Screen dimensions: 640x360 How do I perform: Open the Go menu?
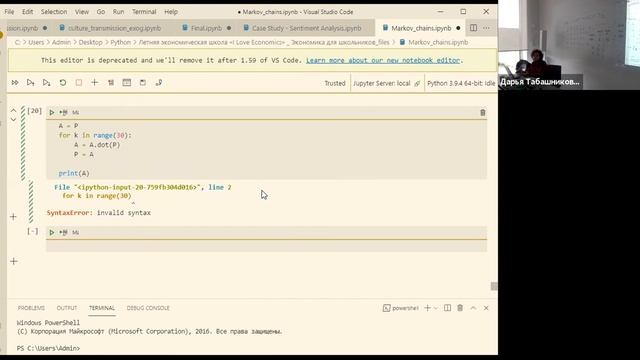tap(101, 12)
